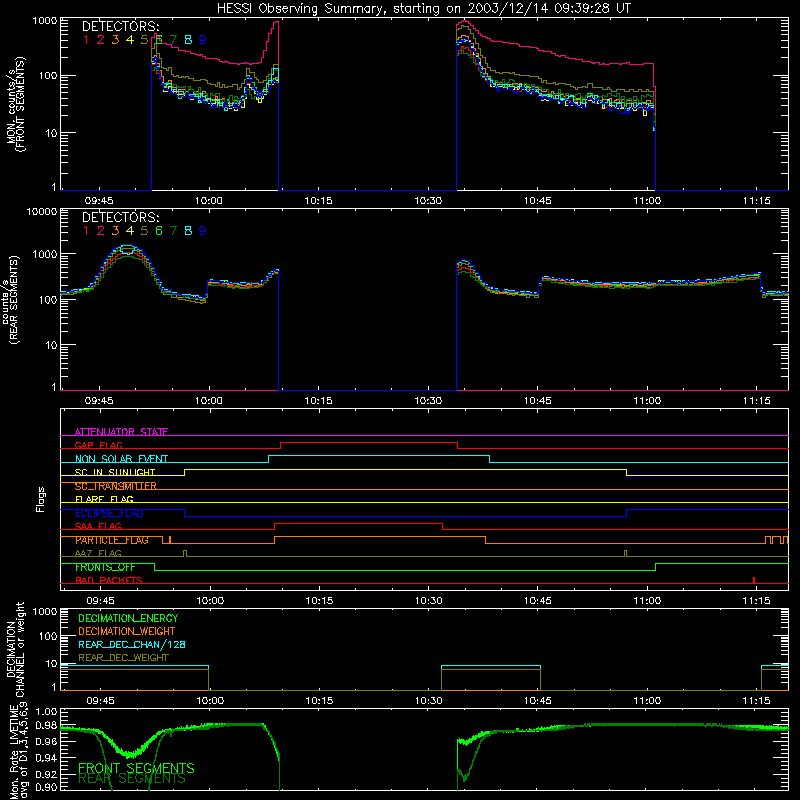Viewport: 800px width, 800px height.
Task: Click the 11:00 tick in front segments panel
Action: pos(647,201)
